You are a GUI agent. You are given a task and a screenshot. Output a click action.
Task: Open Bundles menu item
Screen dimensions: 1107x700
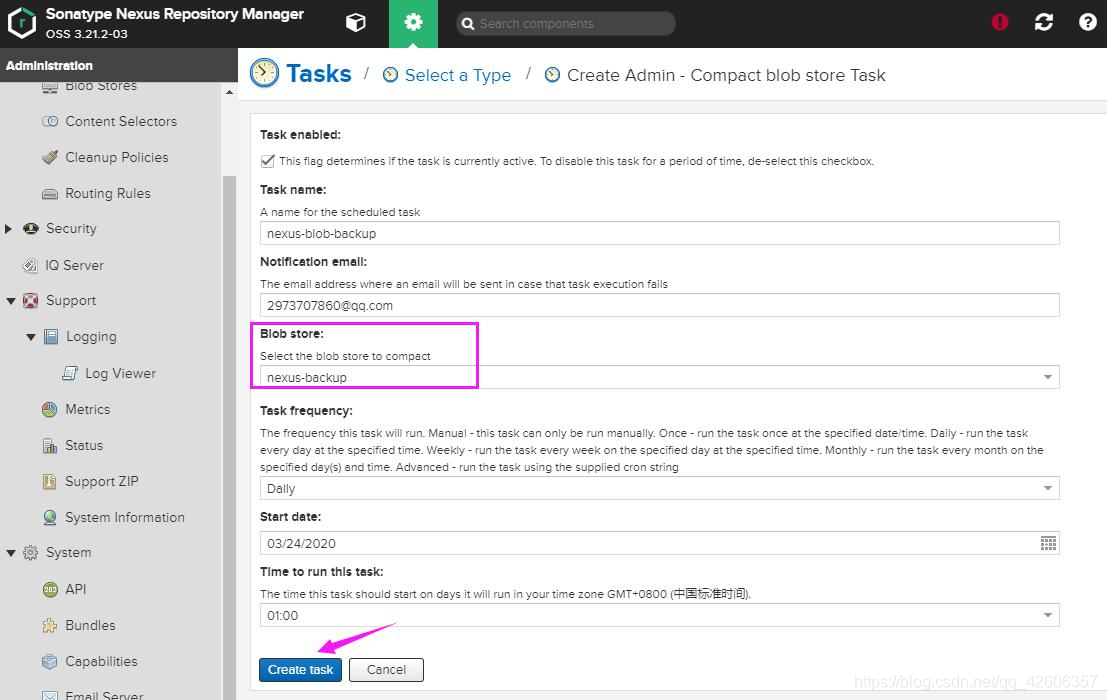[x=90, y=625]
